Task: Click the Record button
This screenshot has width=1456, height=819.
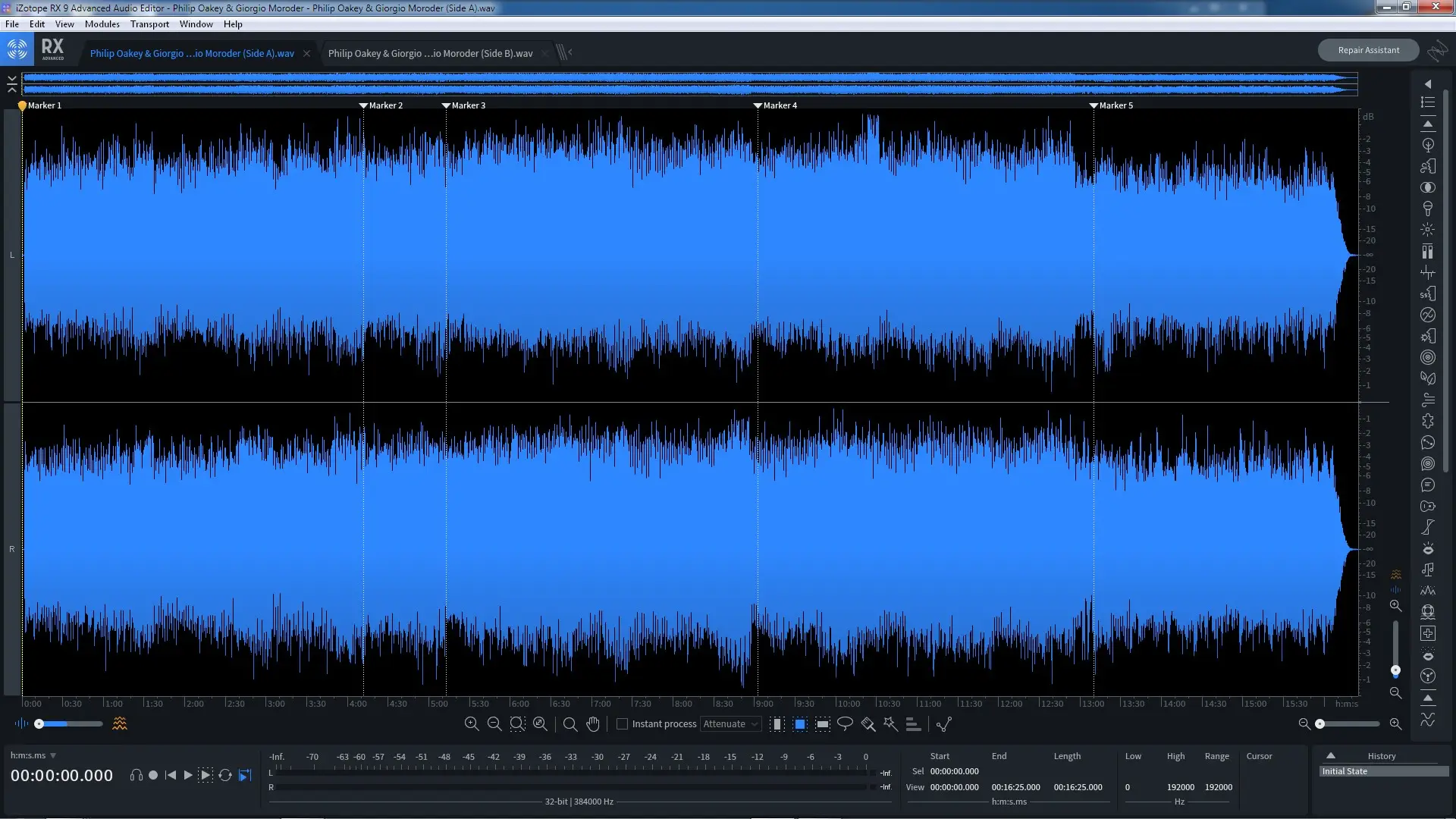Action: pos(153,775)
